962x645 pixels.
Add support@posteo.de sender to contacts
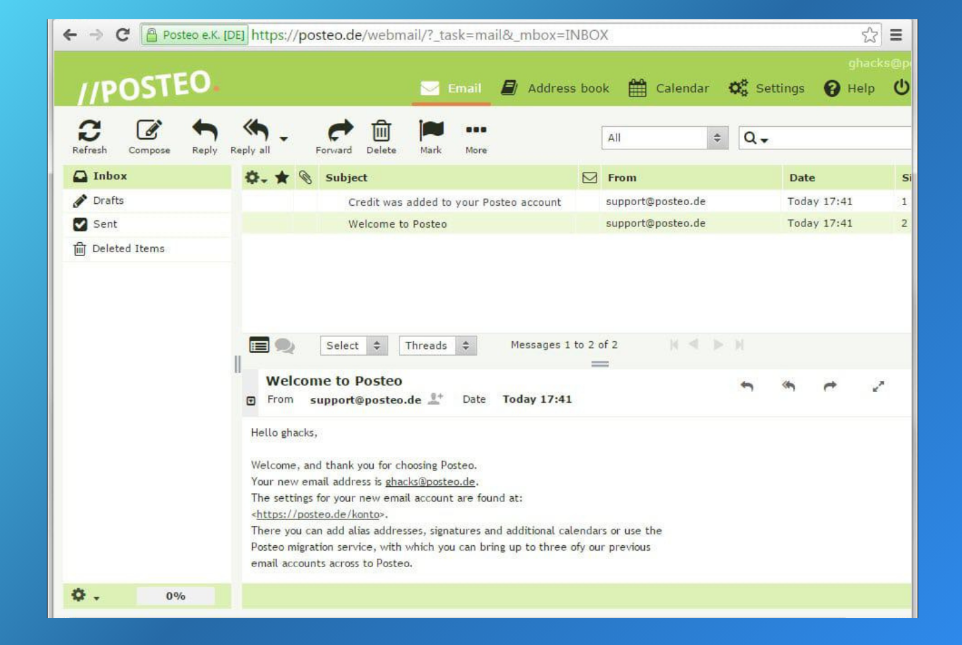(435, 399)
